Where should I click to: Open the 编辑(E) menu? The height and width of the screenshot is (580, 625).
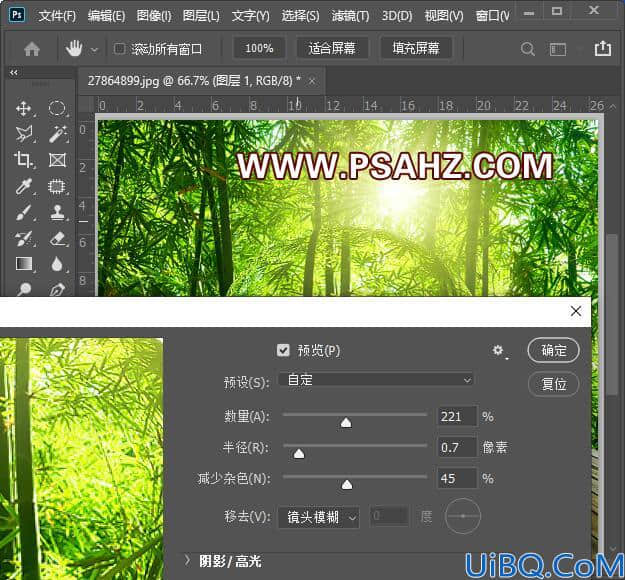(106, 16)
